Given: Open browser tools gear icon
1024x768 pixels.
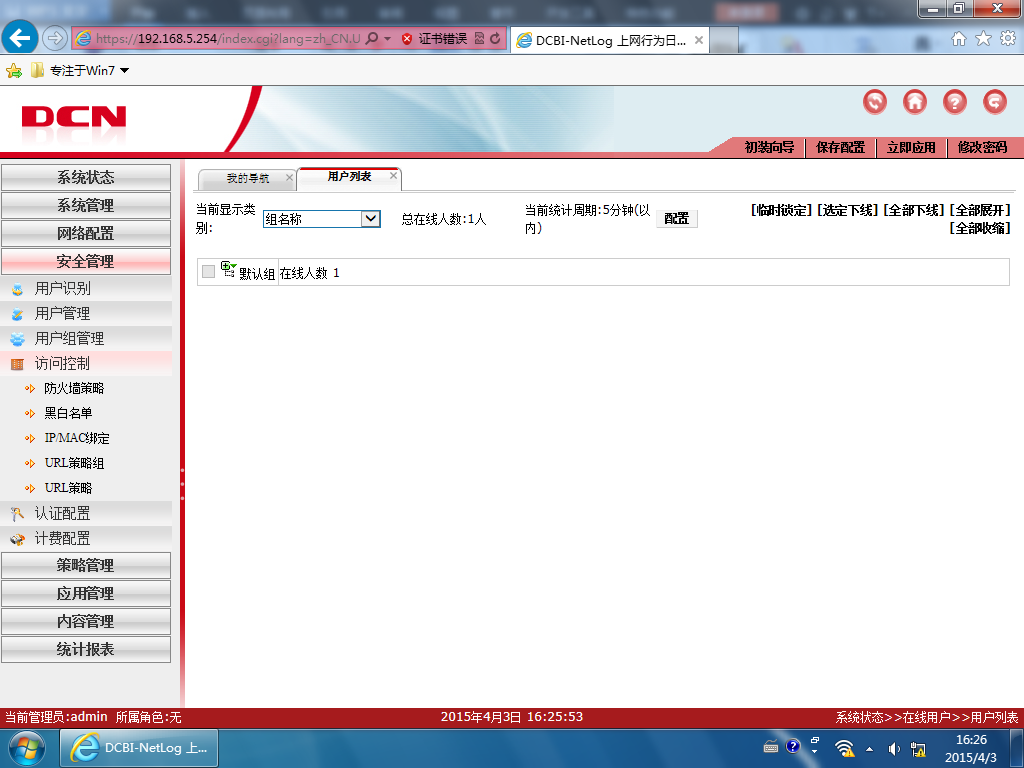Looking at the screenshot, I should [x=1008, y=39].
